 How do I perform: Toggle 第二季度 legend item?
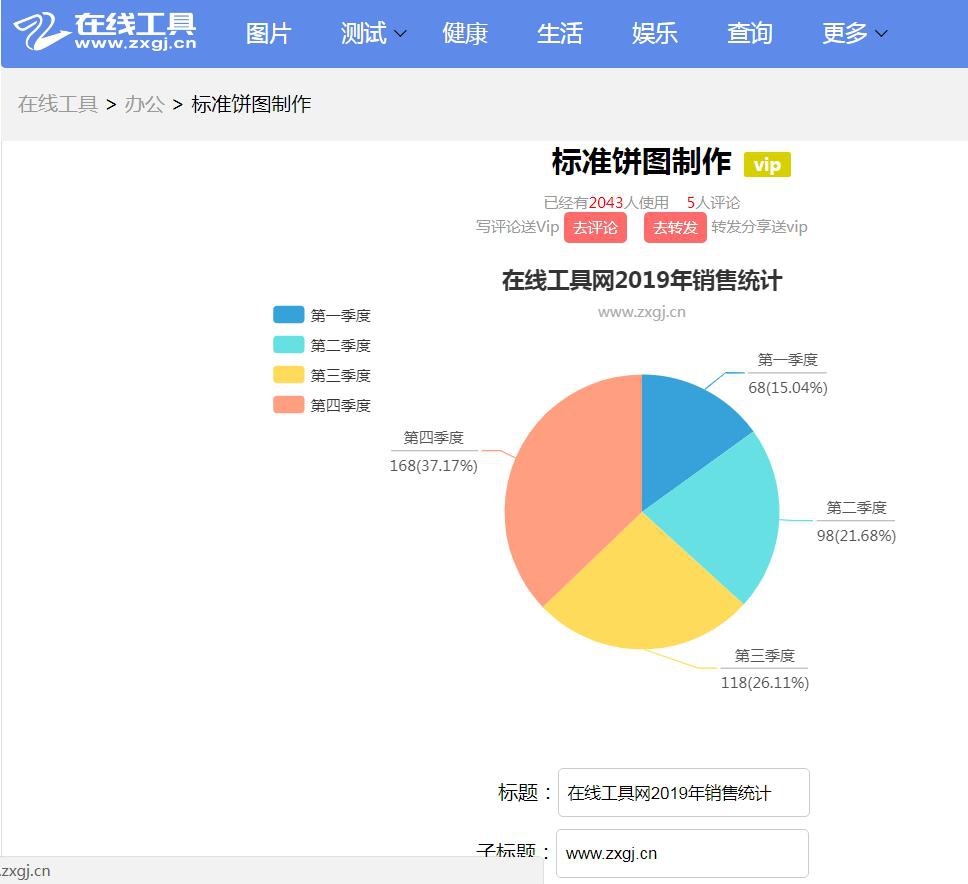click(322, 345)
